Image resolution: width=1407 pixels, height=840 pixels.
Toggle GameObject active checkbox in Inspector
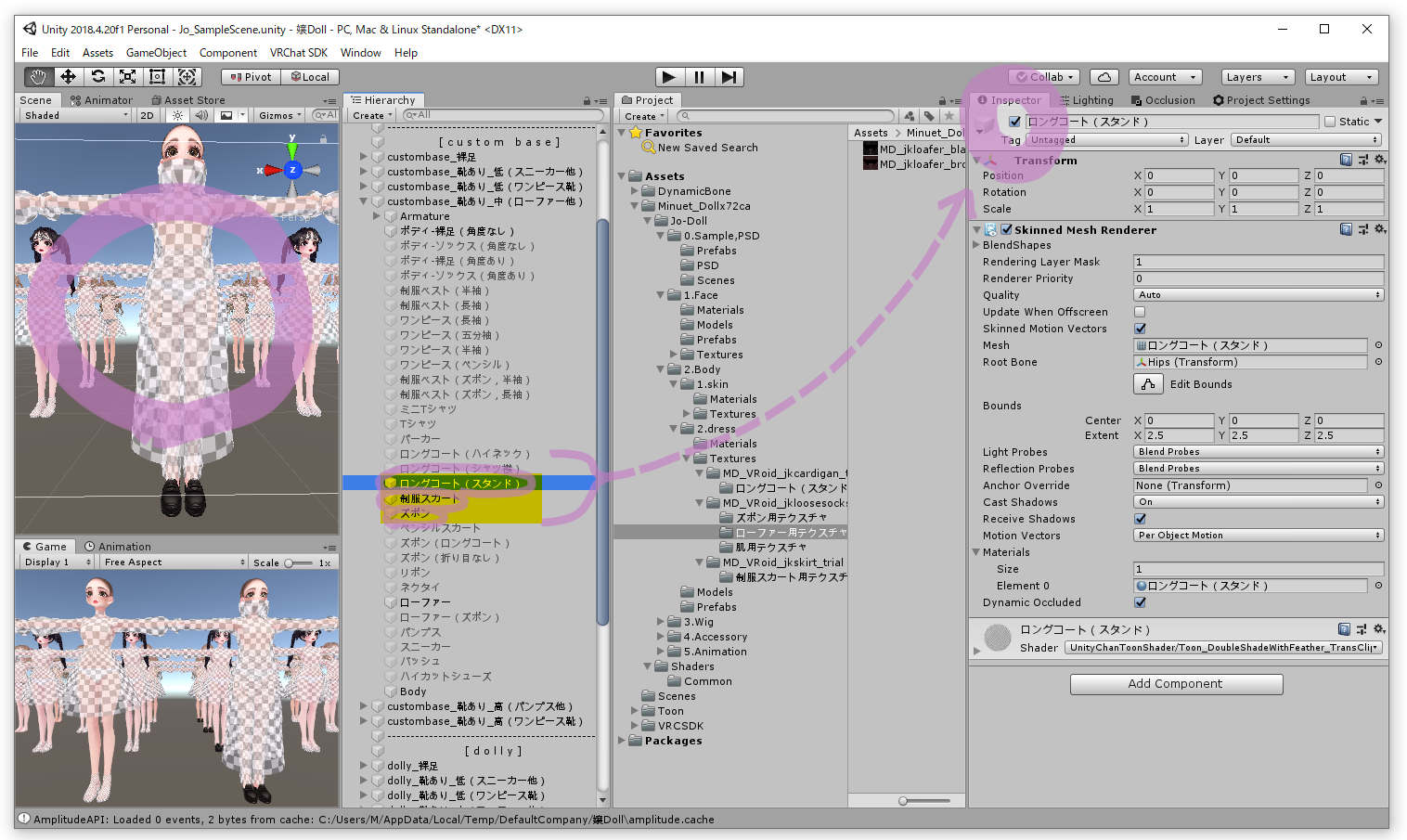click(x=1014, y=122)
